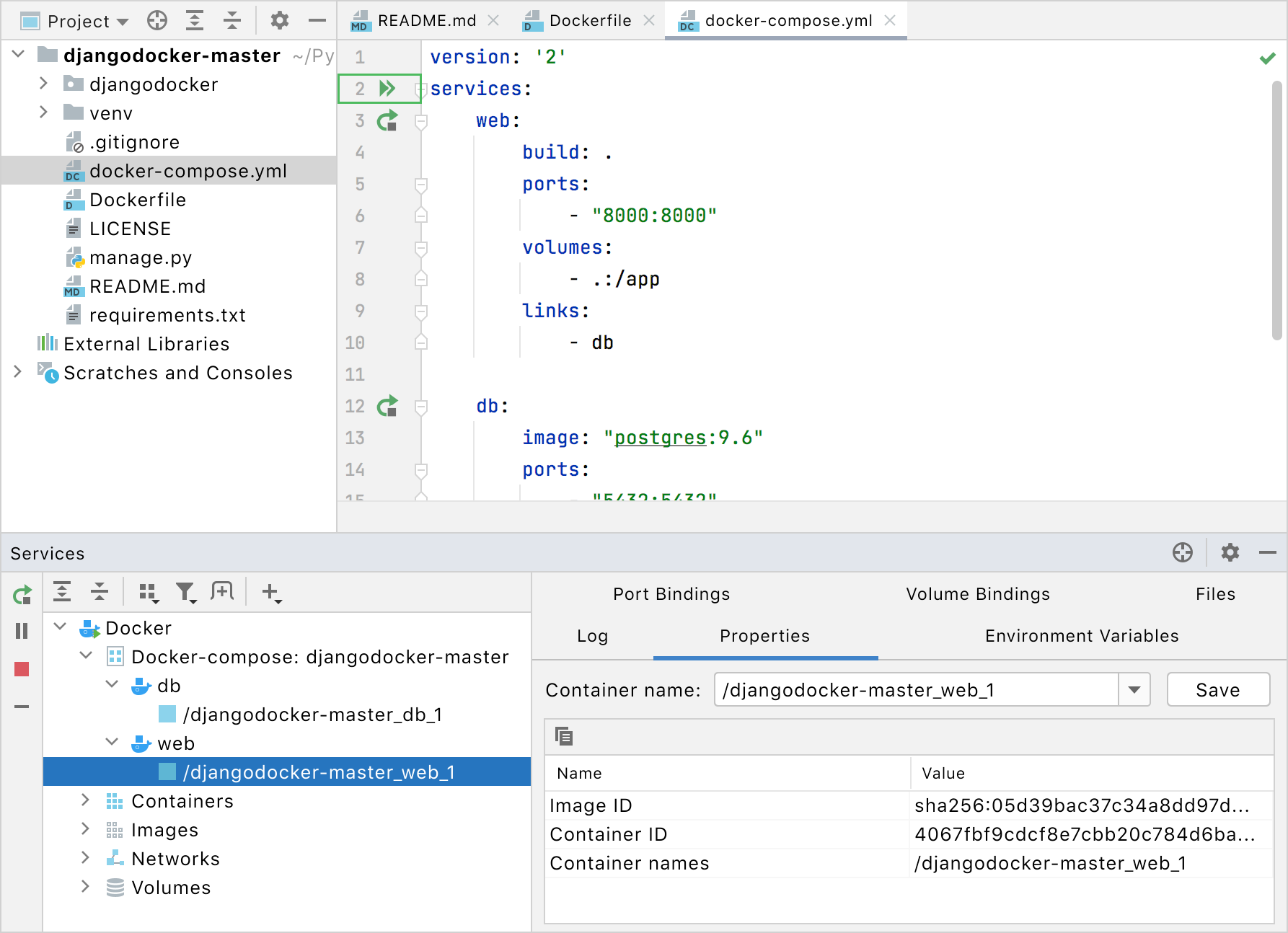Run all services from the gutter double-arrow icon

point(387,88)
